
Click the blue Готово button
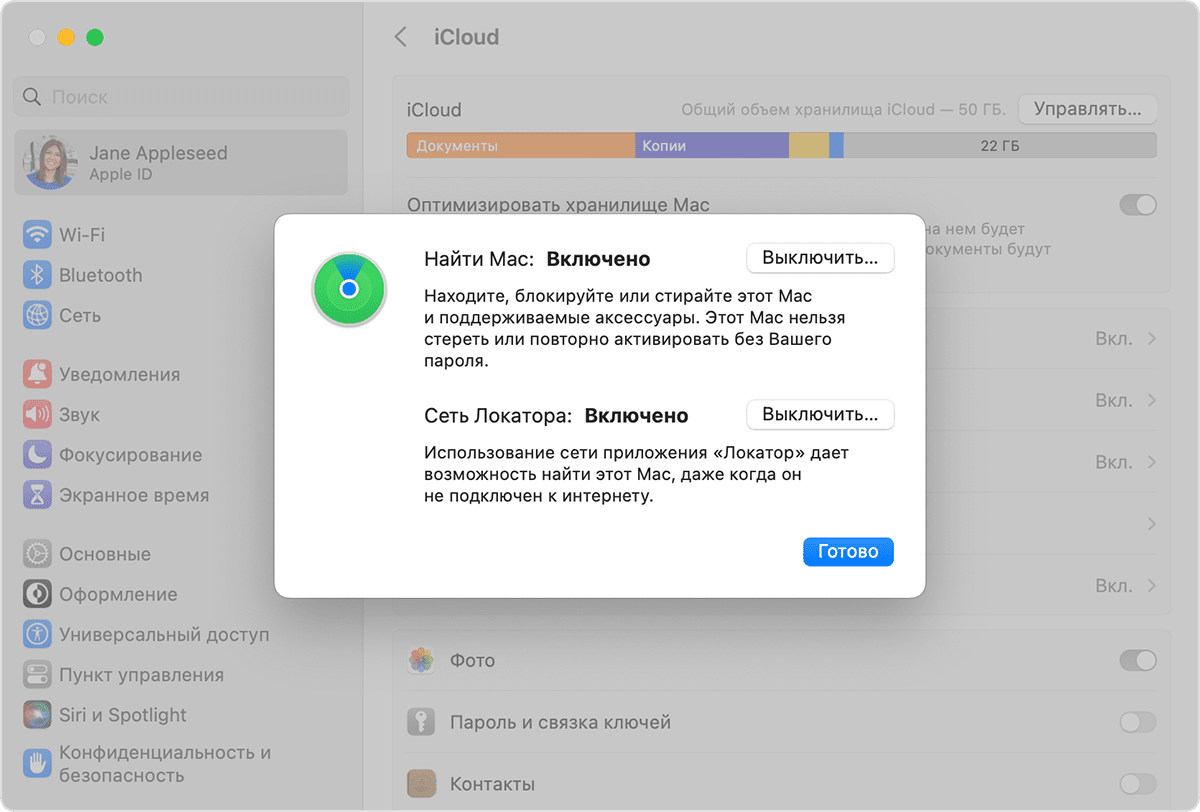click(847, 551)
